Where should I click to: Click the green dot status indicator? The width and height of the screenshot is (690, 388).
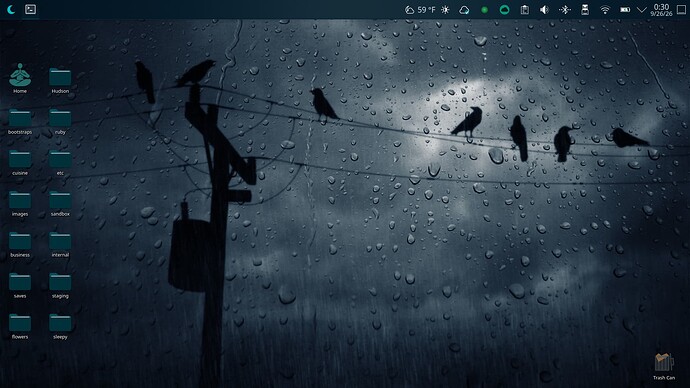pos(484,10)
